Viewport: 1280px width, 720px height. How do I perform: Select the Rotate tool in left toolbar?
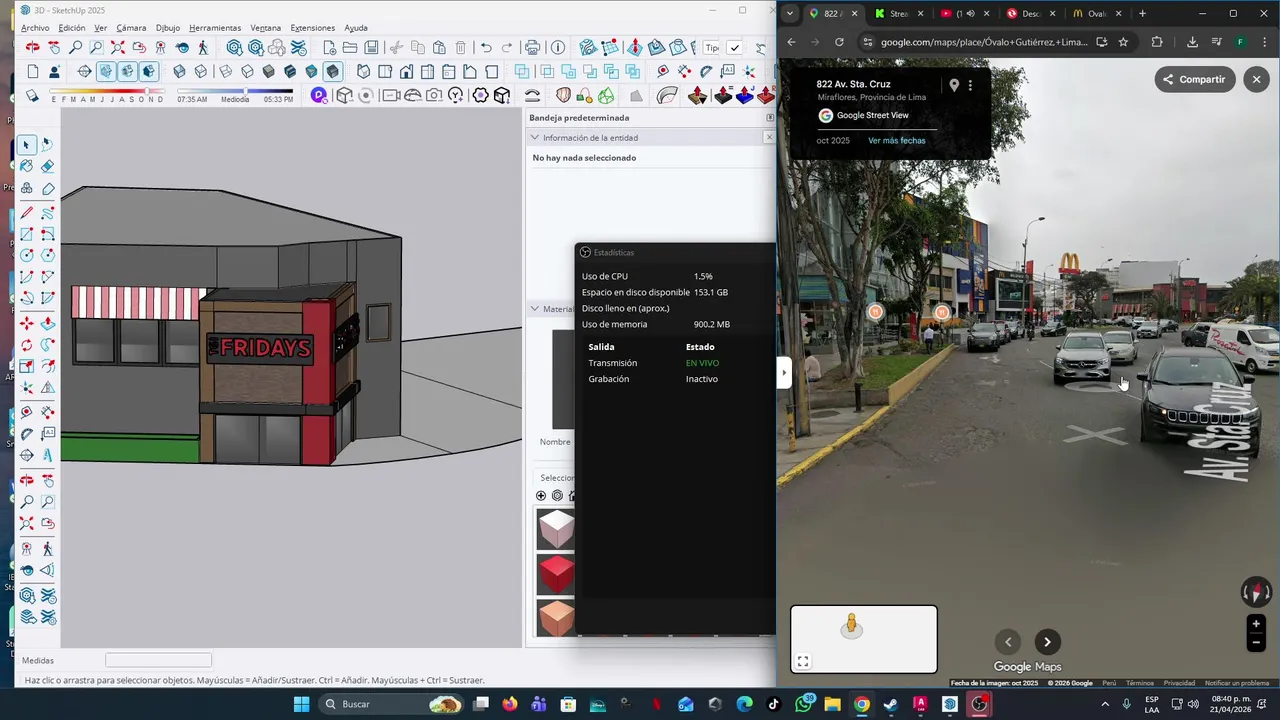click(x=26, y=344)
